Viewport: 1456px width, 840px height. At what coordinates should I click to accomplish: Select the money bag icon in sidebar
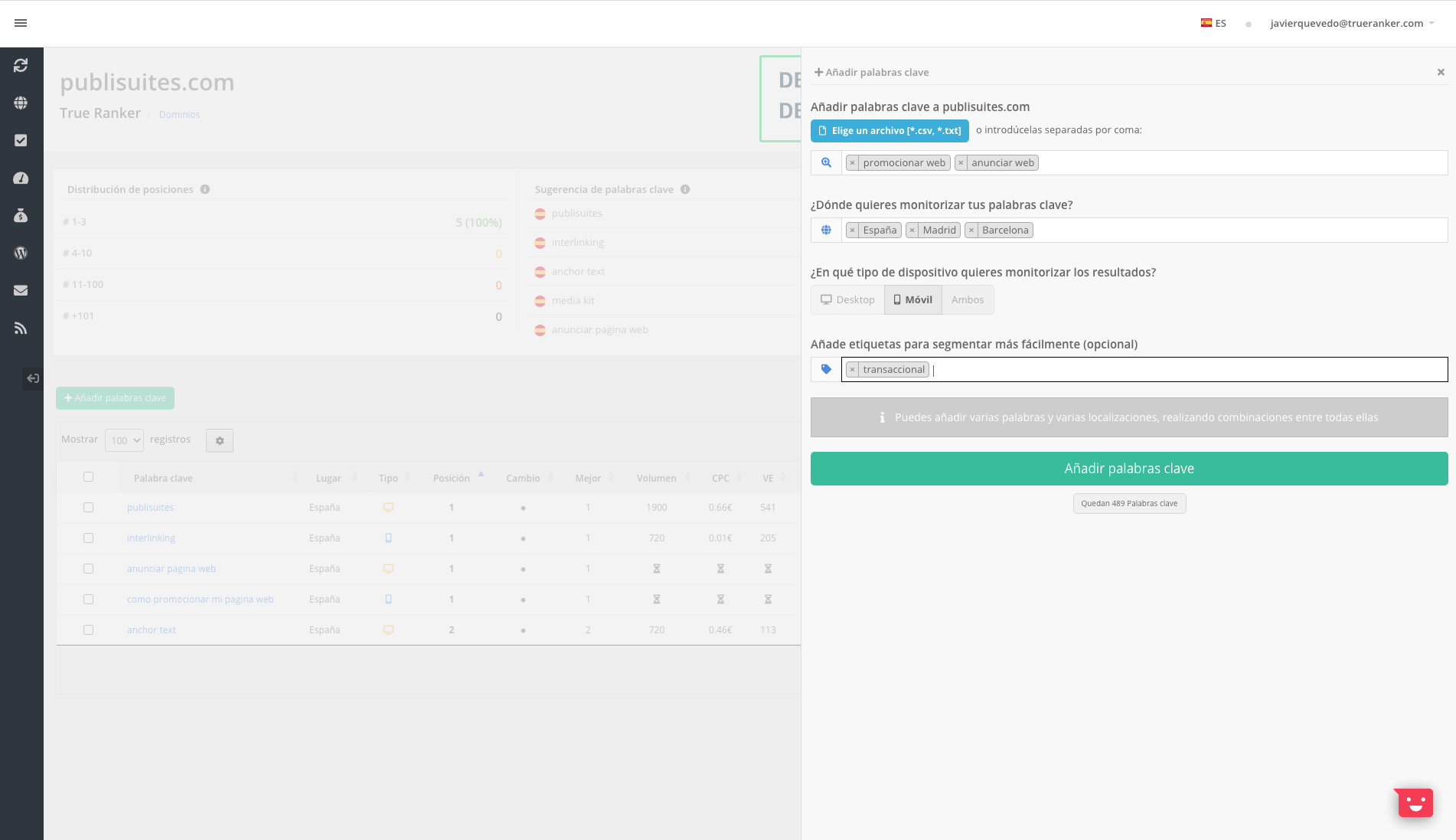click(21, 215)
